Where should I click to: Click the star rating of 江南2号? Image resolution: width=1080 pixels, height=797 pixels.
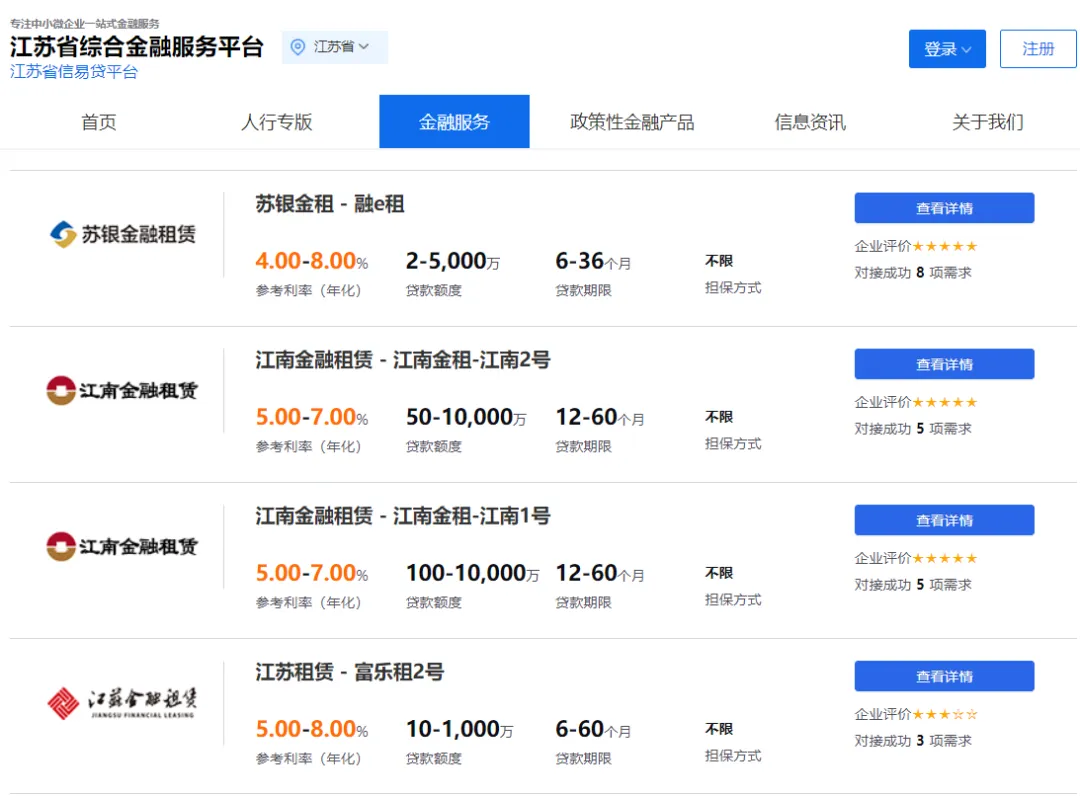[945, 402]
